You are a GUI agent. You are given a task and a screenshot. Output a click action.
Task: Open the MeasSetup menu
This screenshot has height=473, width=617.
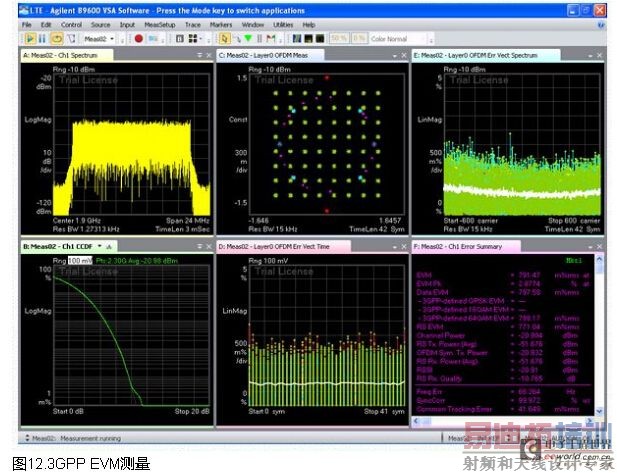[x=162, y=23]
